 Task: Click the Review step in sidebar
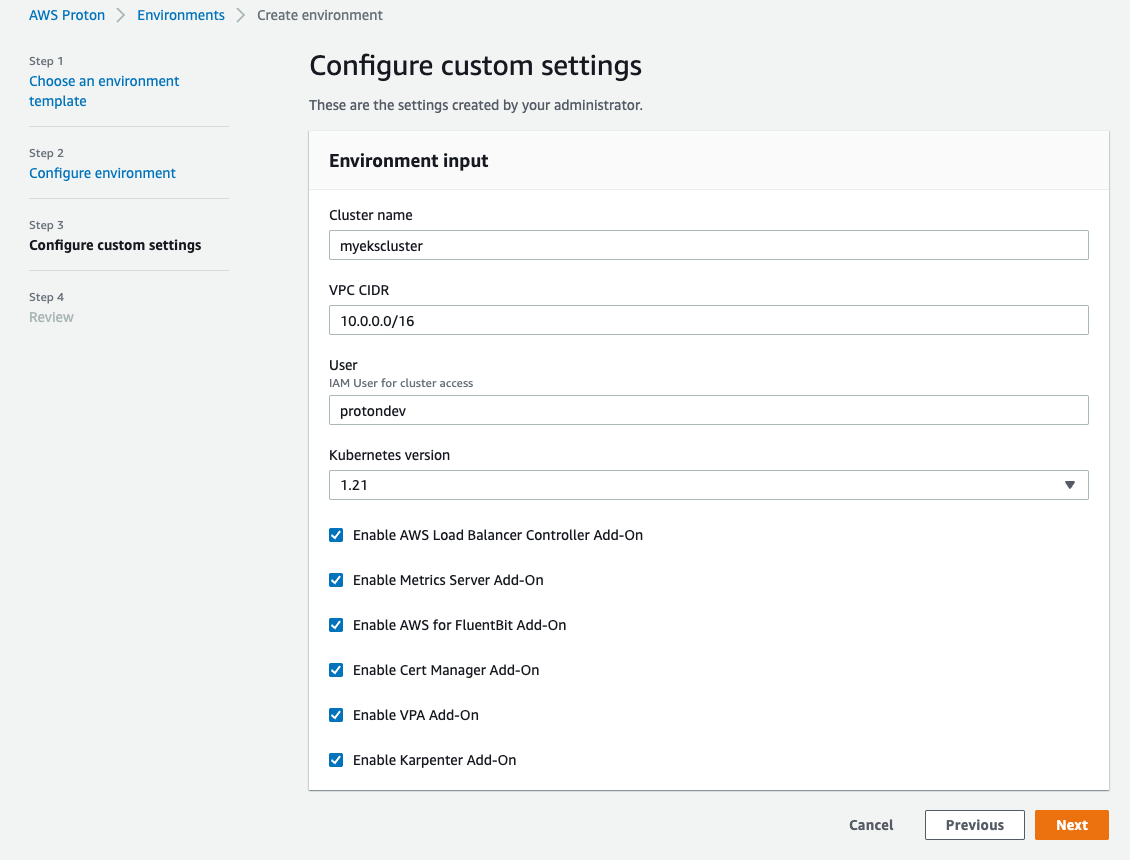(x=52, y=317)
